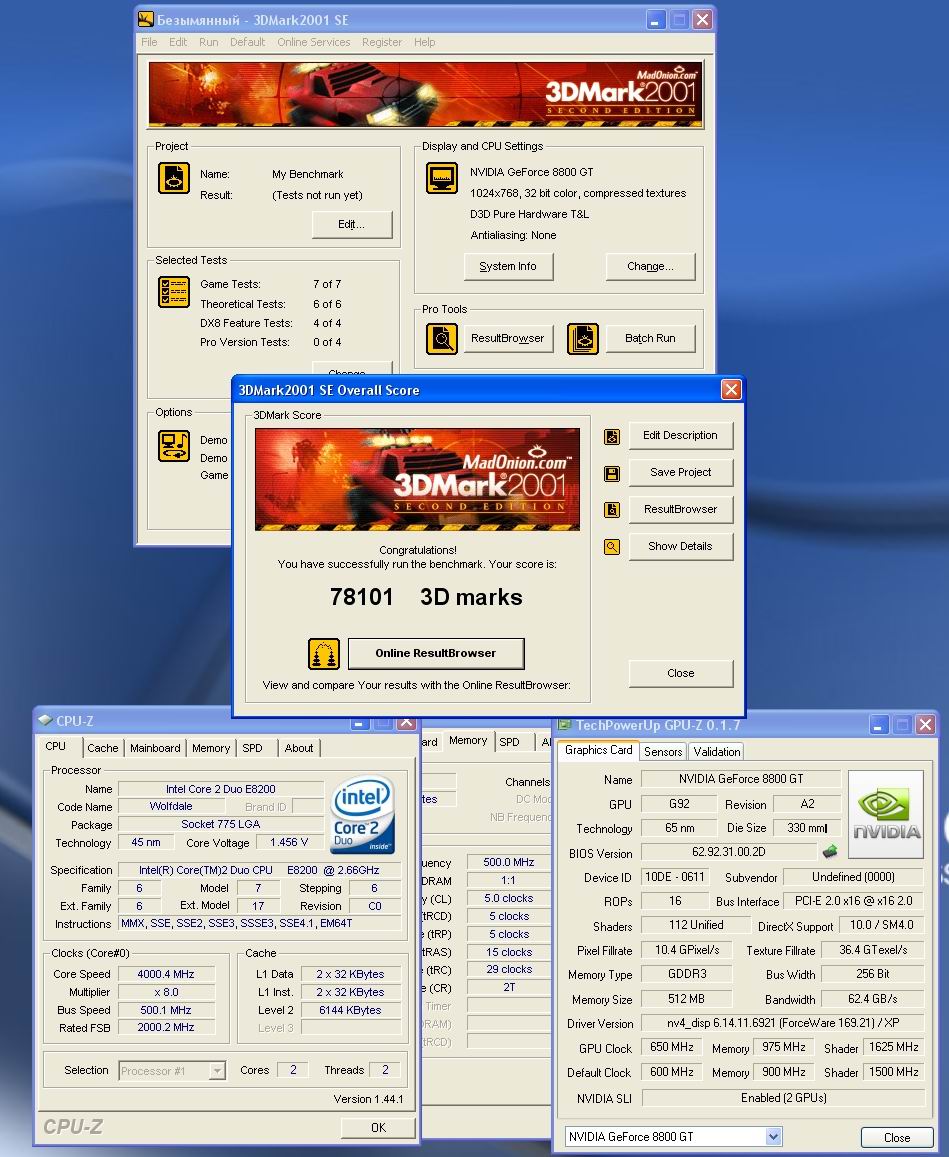The height and width of the screenshot is (1157, 949).
Task: Open the Online Services menu
Action: tap(314, 42)
